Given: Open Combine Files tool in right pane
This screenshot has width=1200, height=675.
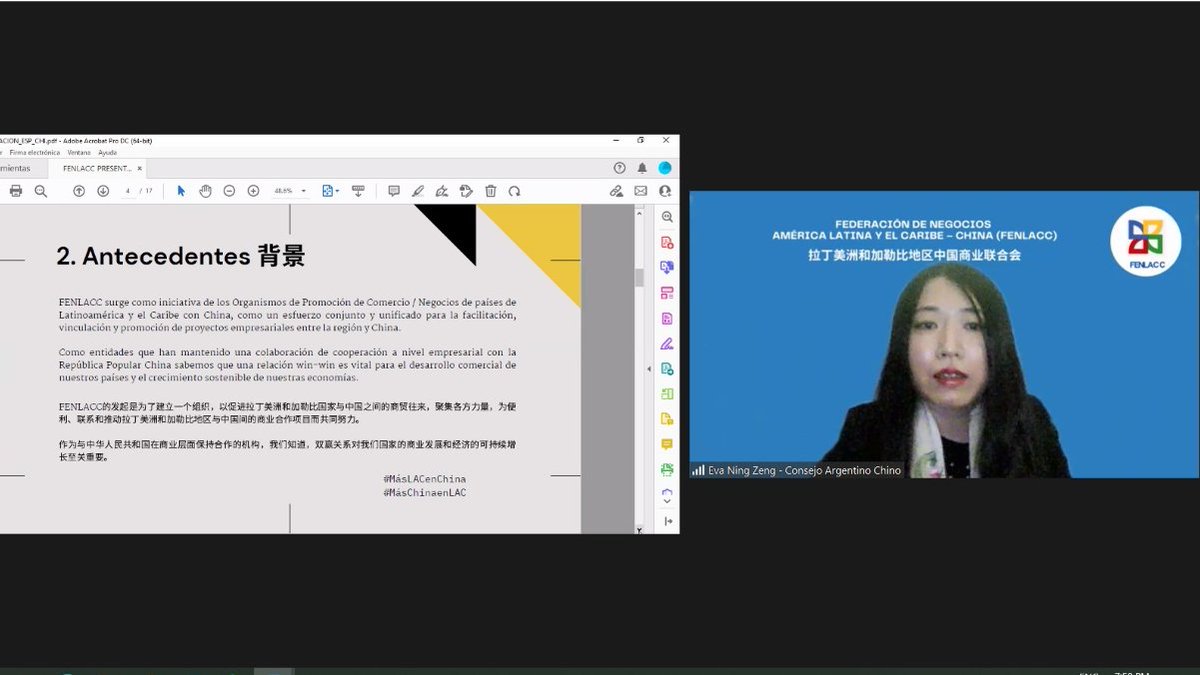Looking at the screenshot, I should [667, 268].
